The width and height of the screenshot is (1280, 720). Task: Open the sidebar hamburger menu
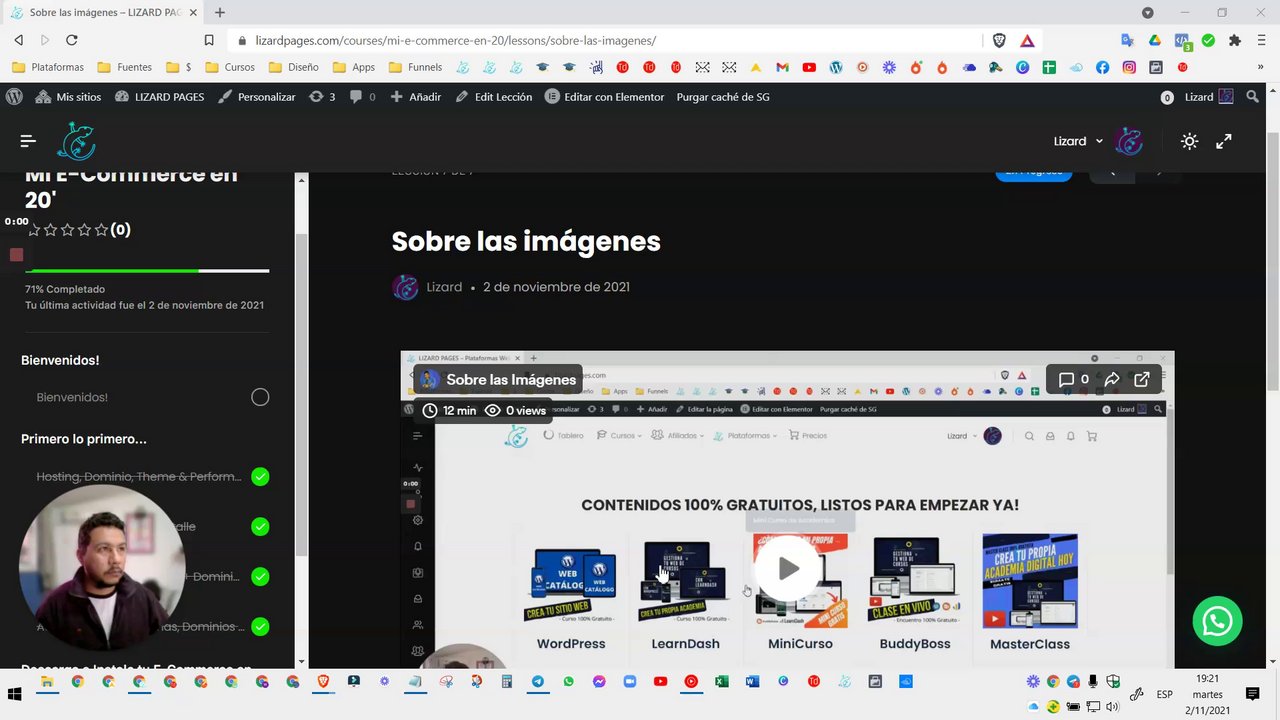coord(28,141)
